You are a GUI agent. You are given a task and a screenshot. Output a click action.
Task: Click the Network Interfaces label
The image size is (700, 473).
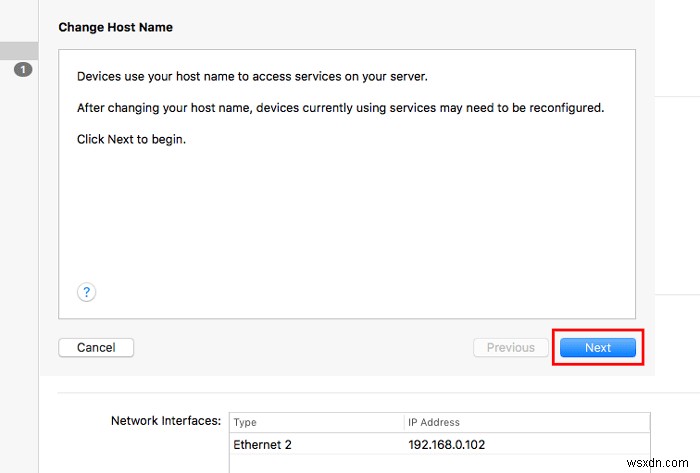click(165, 421)
